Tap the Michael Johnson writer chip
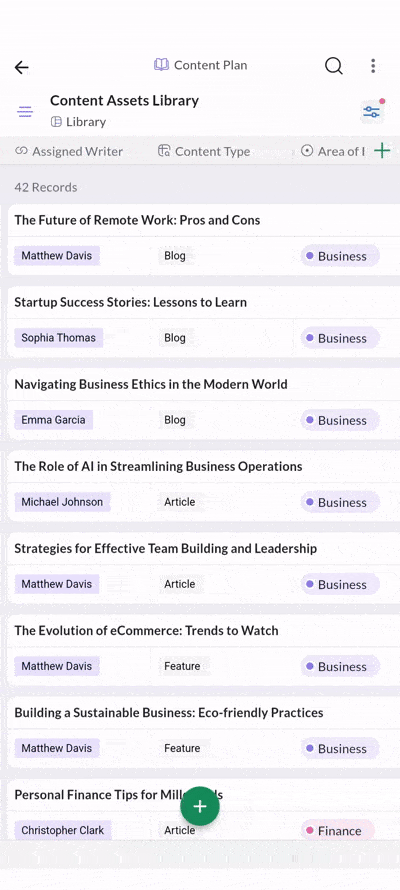This screenshot has height=890, width=400. click(62, 502)
